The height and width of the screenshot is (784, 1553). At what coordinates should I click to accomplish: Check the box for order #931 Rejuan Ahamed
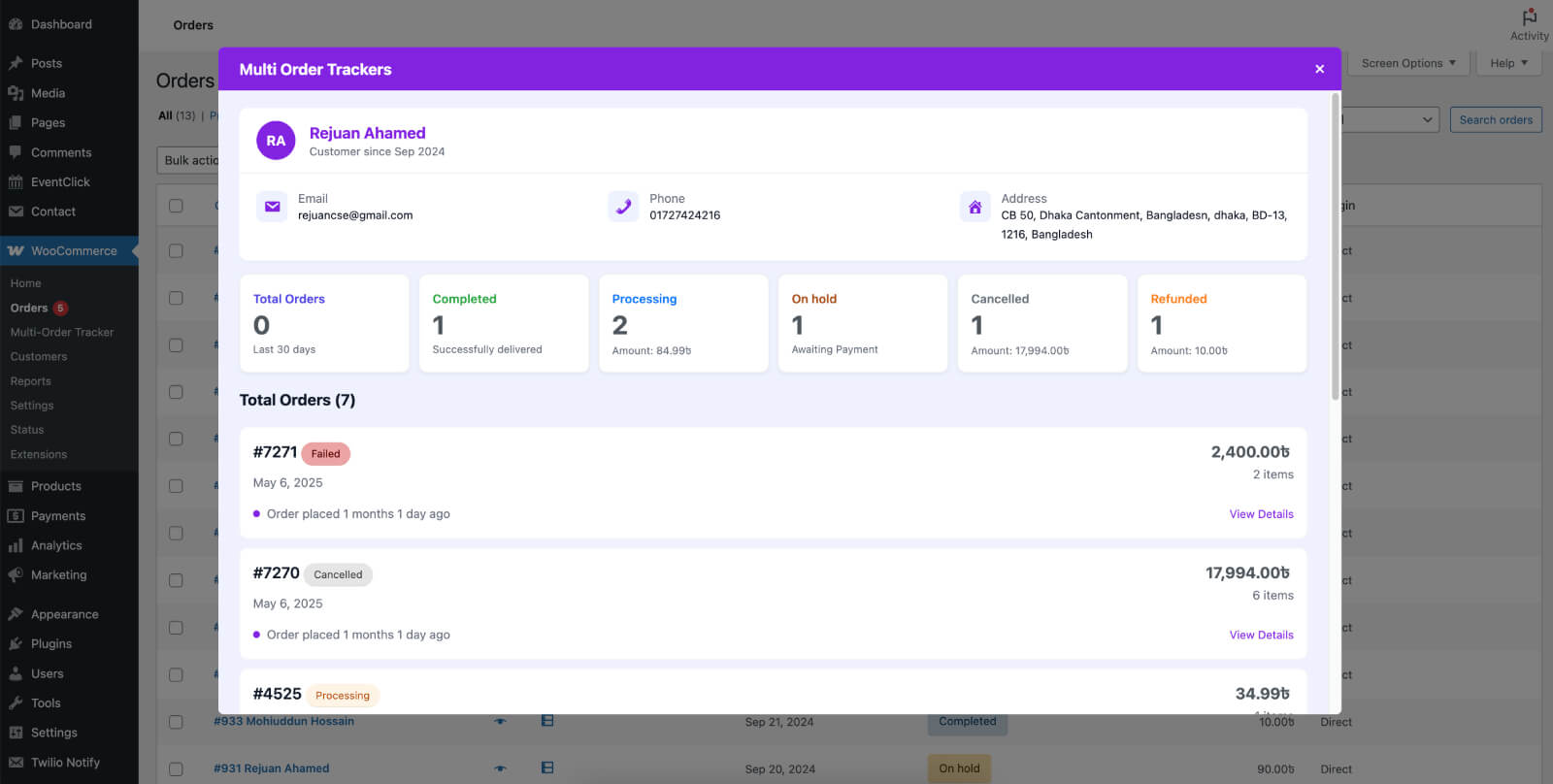tap(176, 769)
